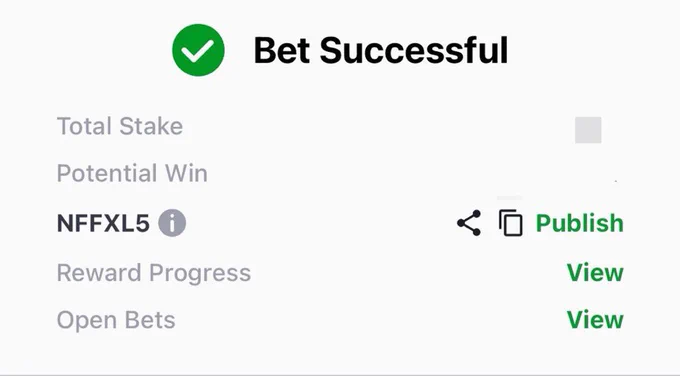Tap the white check inside the green circle

tap(197, 51)
